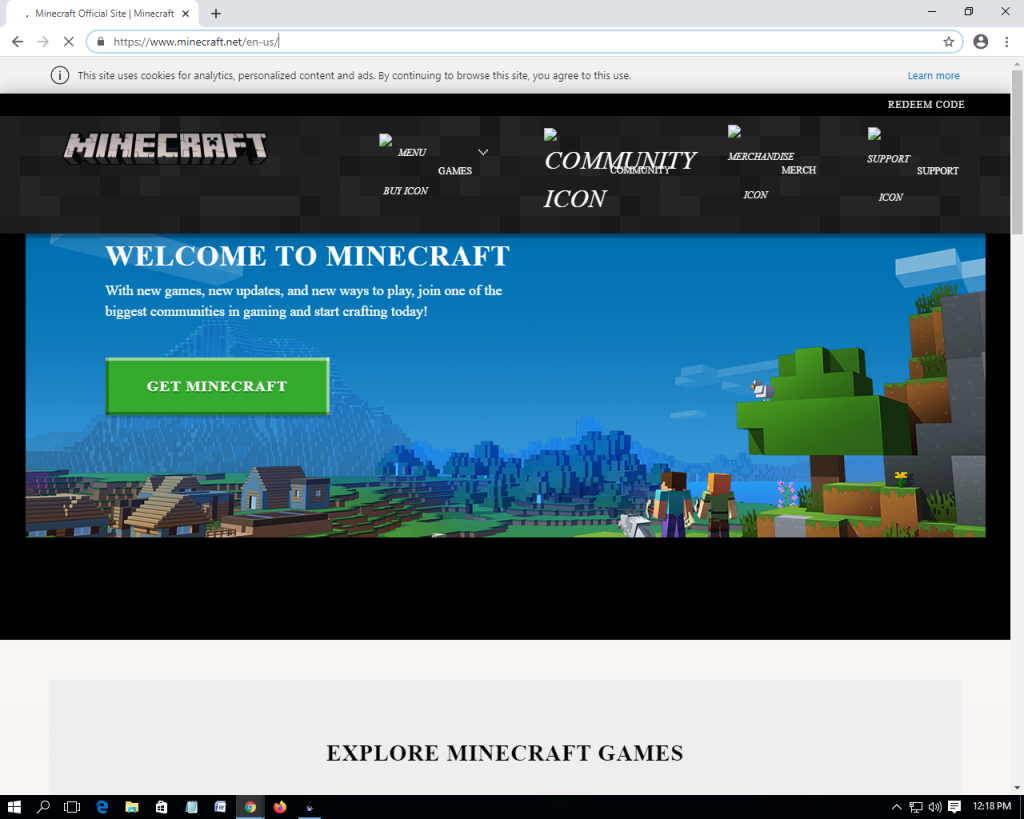The image size is (1024, 819).
Task: Click the cookie notice info icon
Action: [x=59, y=75]
